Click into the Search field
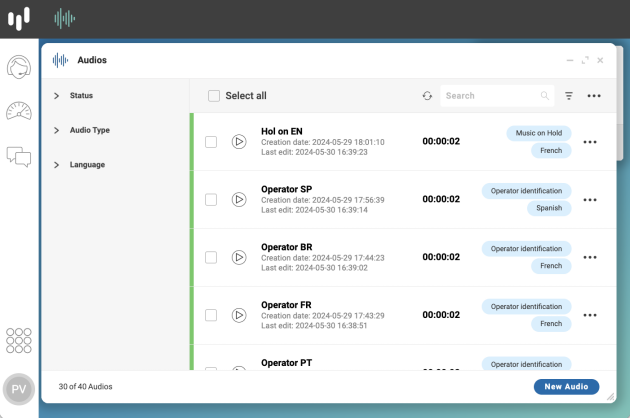Viewport: 630px width, 418px height. click(497, 96)
